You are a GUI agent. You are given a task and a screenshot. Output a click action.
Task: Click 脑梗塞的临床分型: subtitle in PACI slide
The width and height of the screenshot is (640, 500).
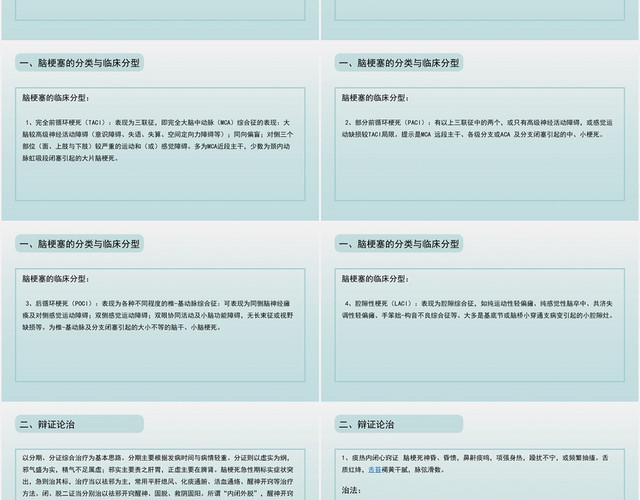(x=375, y=98)
